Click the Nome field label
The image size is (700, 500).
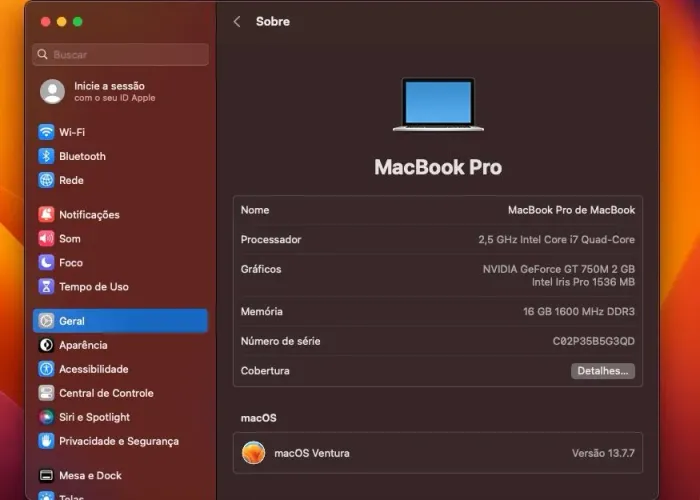[x=255, y=210]
